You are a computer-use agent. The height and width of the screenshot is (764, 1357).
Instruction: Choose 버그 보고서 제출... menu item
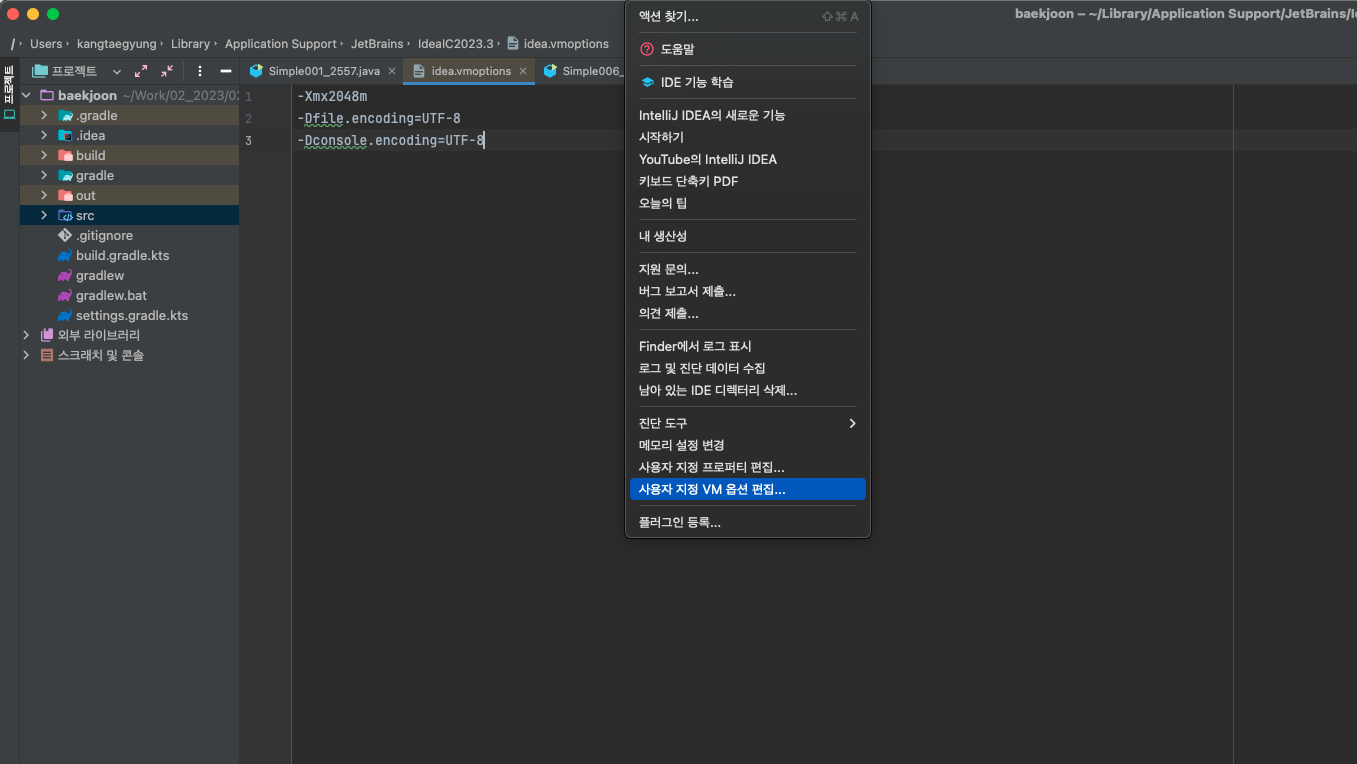pos(748,291)
